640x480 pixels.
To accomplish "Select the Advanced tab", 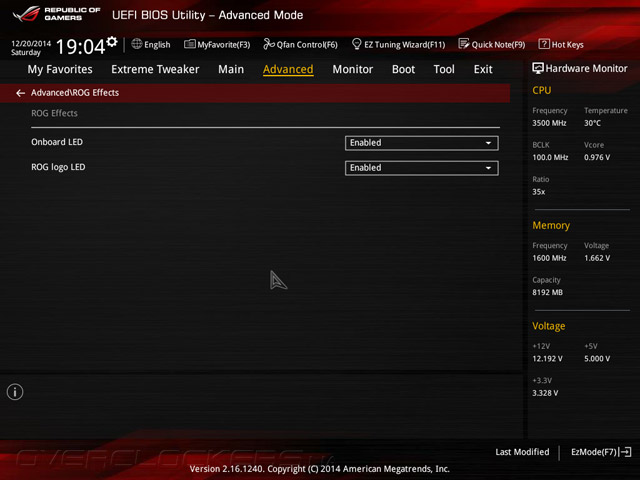I will 288,69.
